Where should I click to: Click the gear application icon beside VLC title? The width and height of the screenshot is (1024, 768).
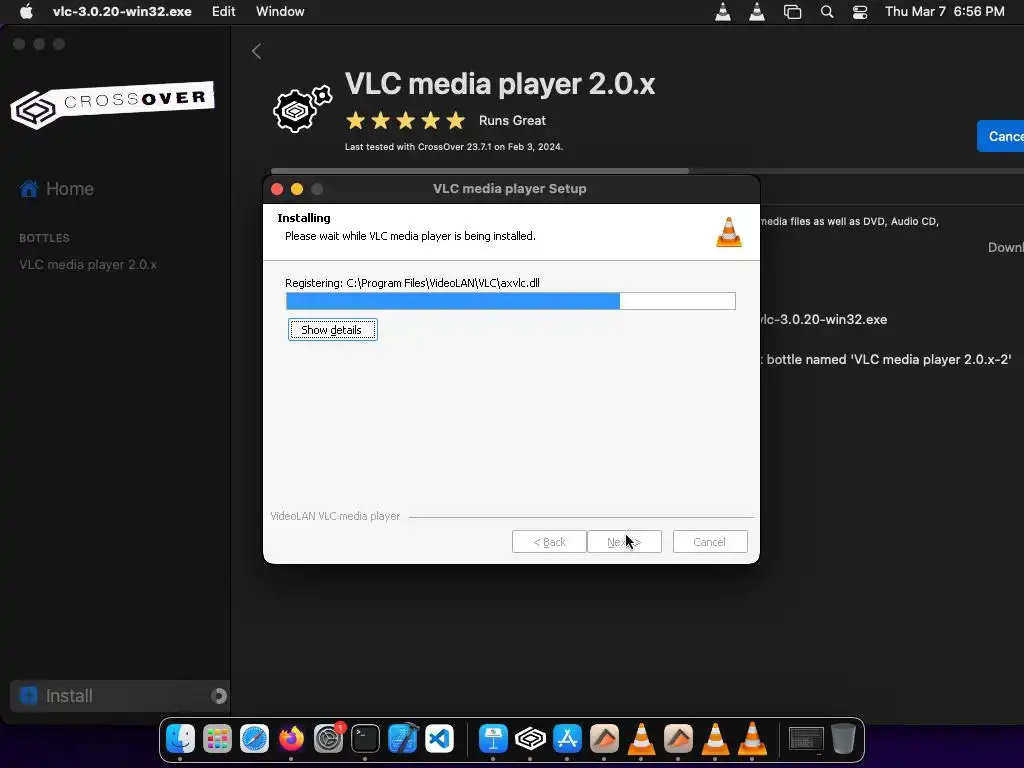coord(302,109)
